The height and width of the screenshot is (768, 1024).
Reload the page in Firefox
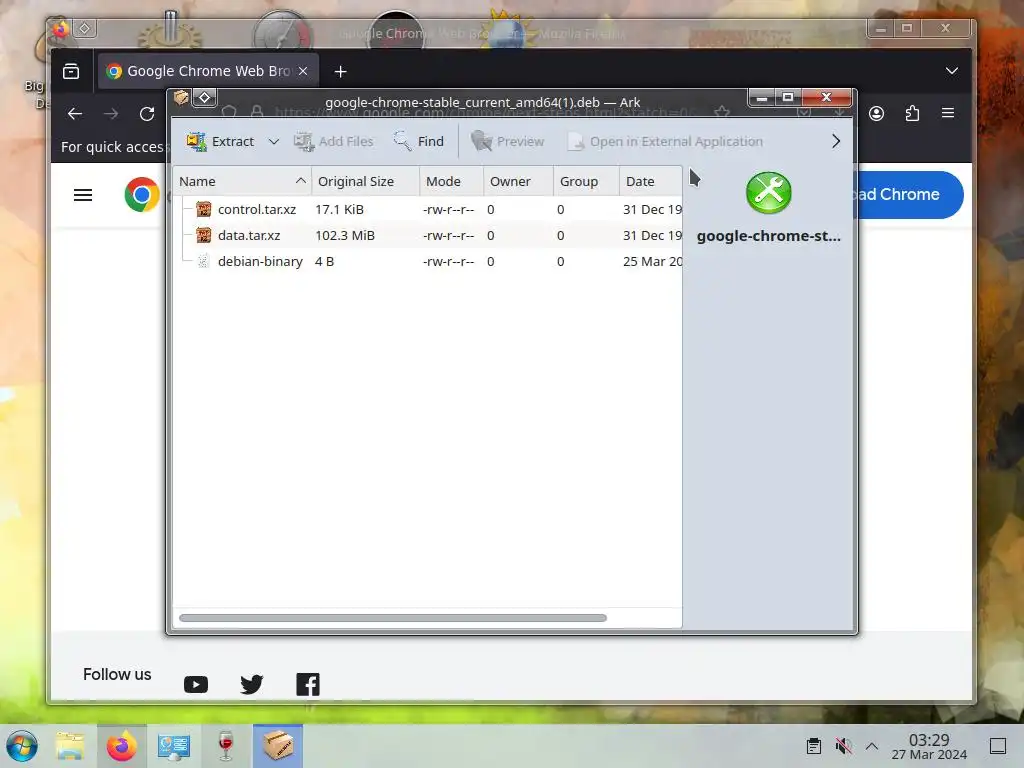[x=147, y=114]
